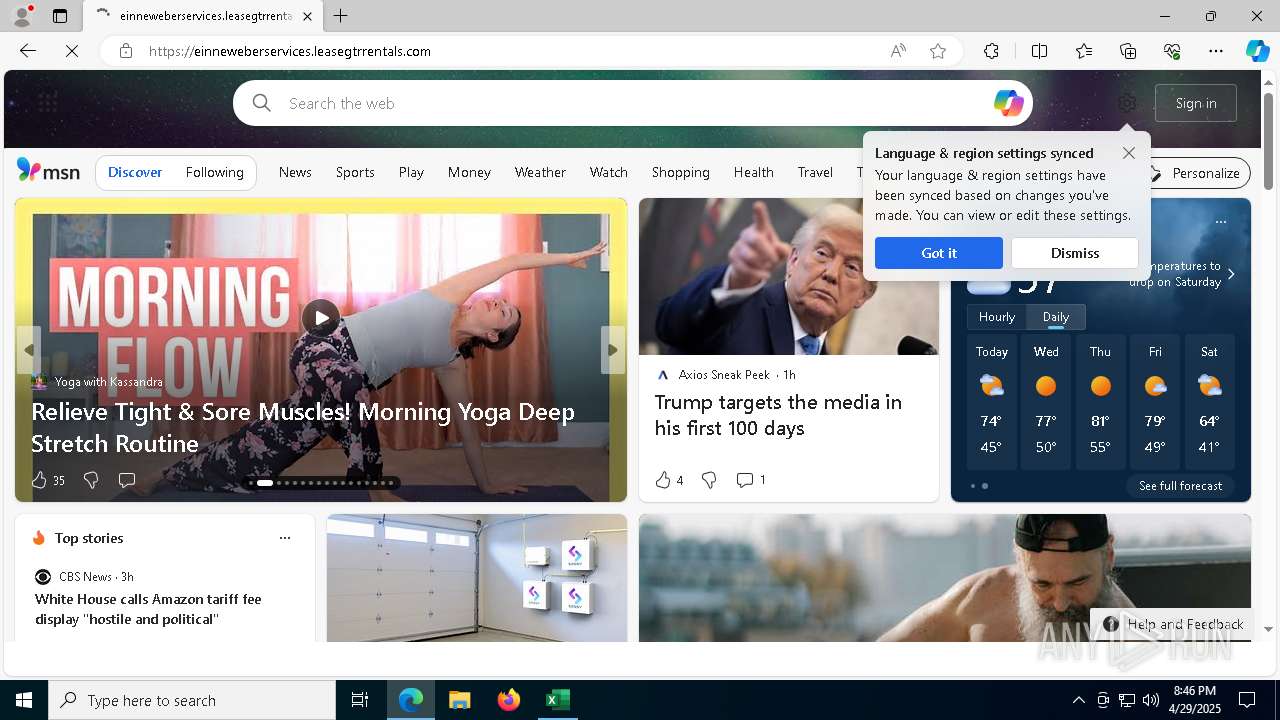Open File Explorer from taskbar
1280x720 pixels.
(460, 700)
